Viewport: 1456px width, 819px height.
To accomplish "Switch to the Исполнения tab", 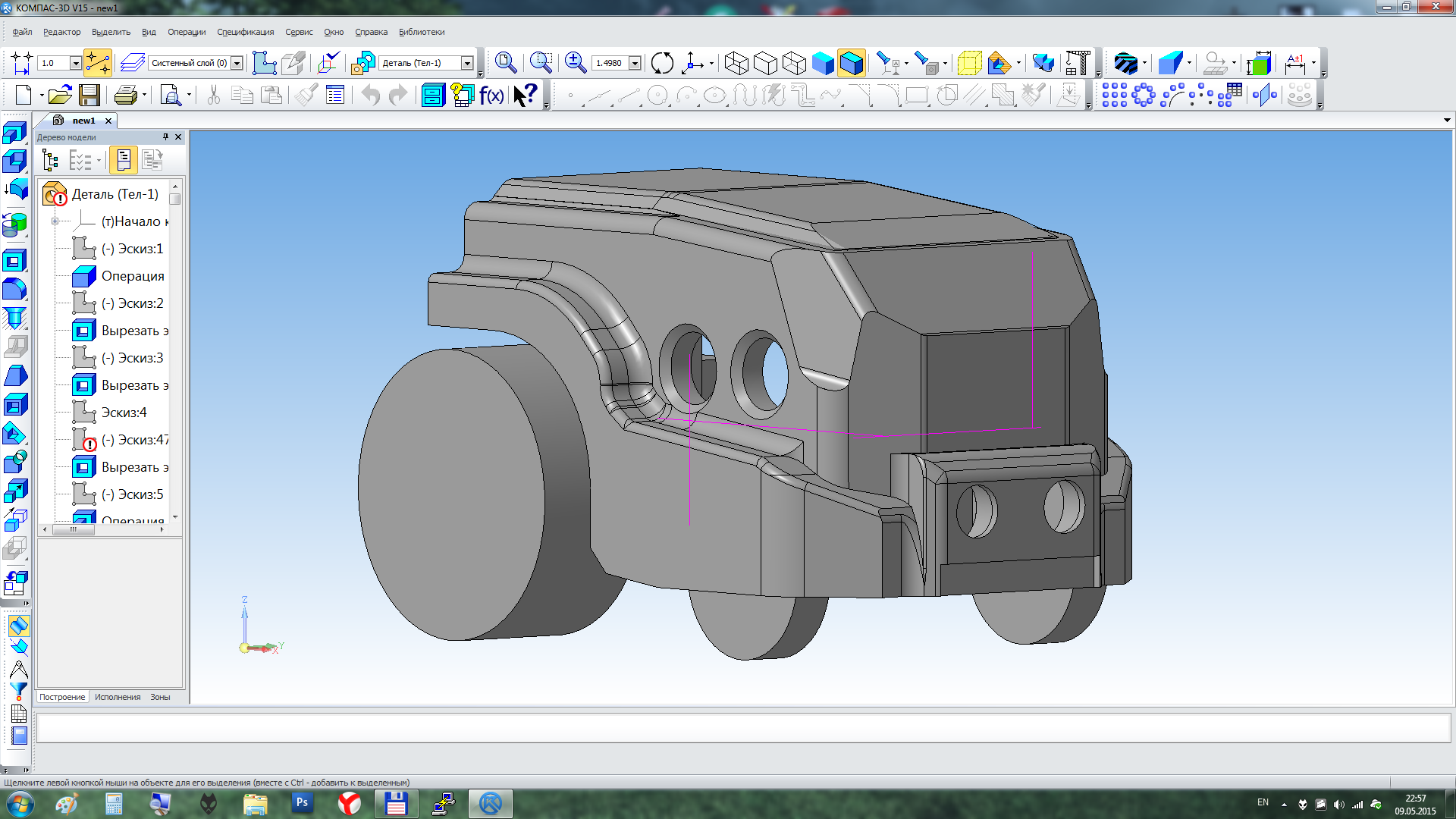I will coord(118,697).
